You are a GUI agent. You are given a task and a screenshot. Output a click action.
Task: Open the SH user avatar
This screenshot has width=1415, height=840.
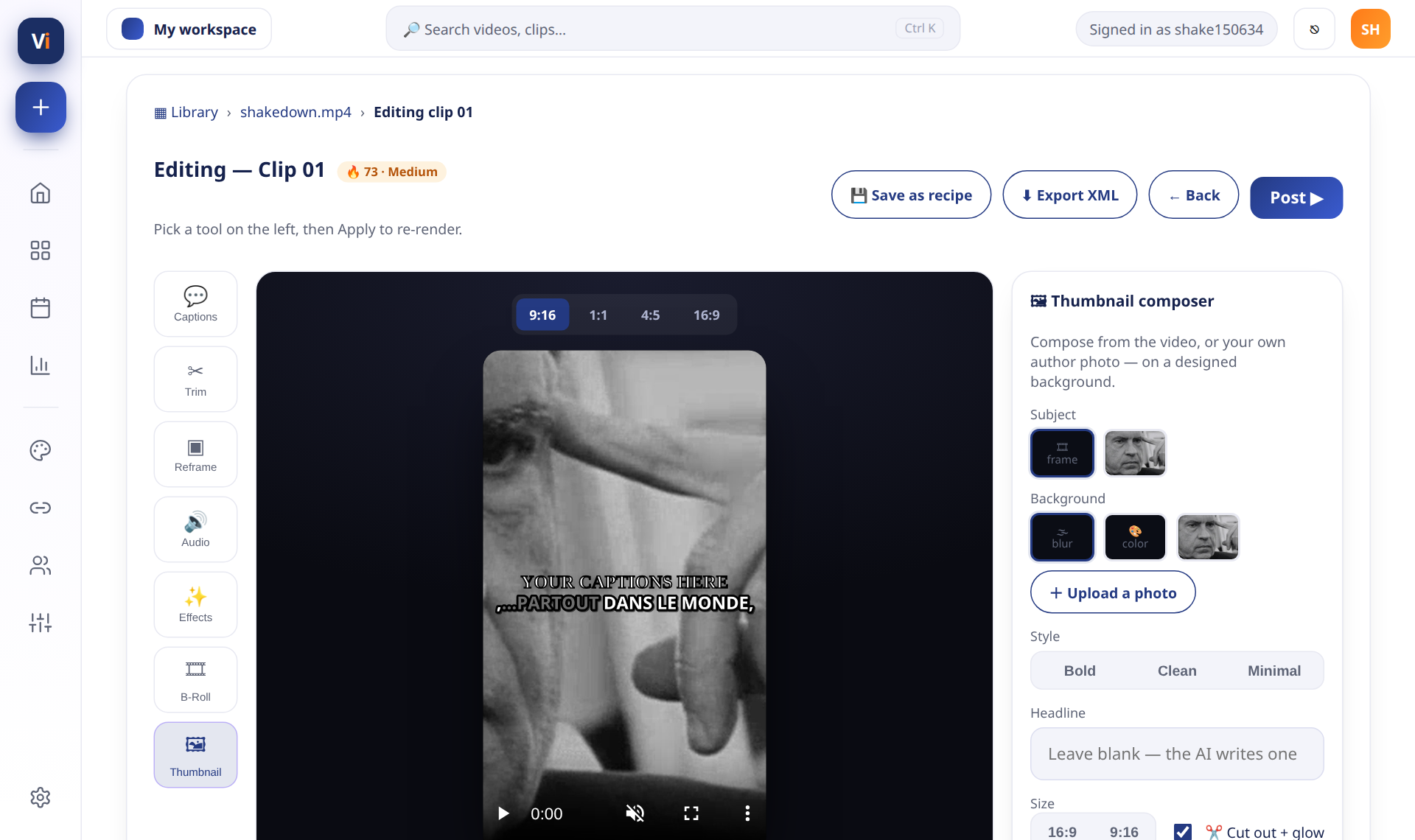(x=1370, y=29)
